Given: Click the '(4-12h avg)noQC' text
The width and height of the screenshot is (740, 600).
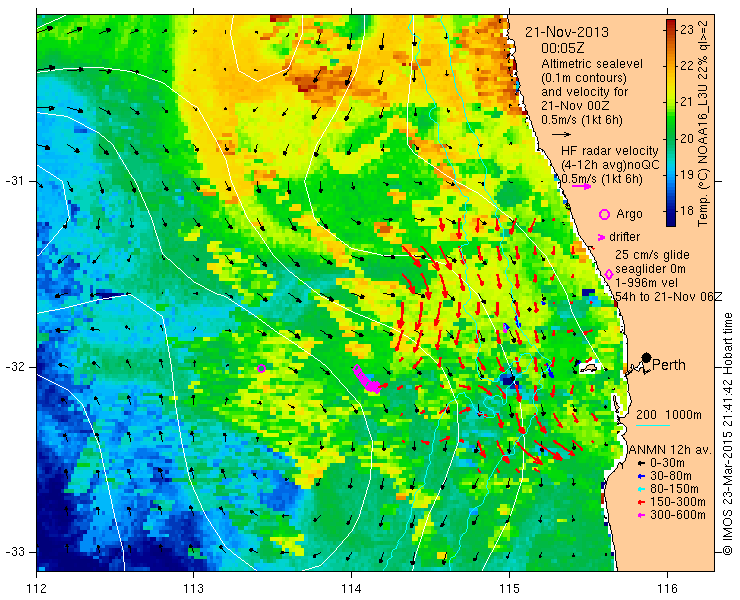Looking at the screenshot, I should coord(609,165).
